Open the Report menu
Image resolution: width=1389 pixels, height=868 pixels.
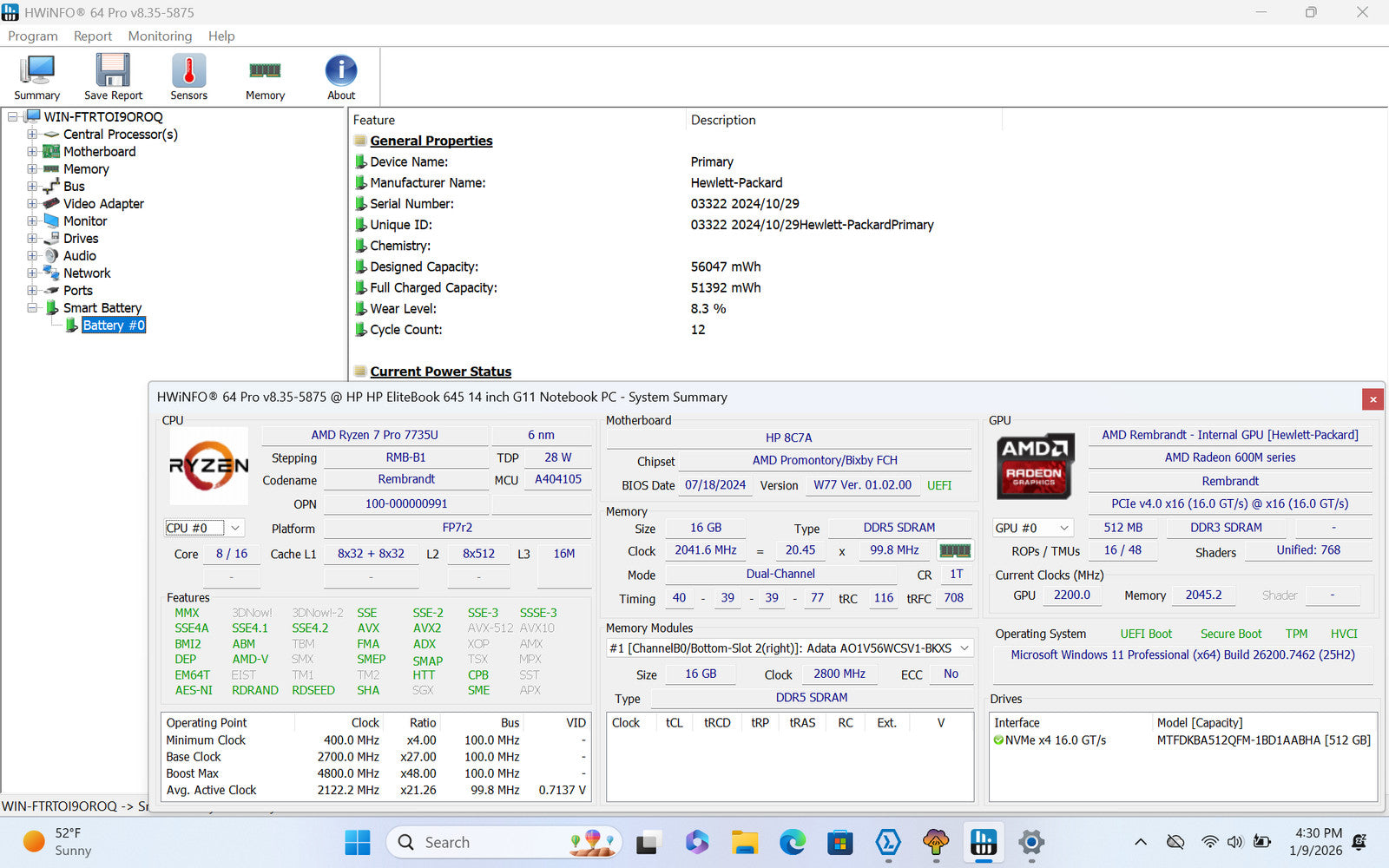click(92, 36)
